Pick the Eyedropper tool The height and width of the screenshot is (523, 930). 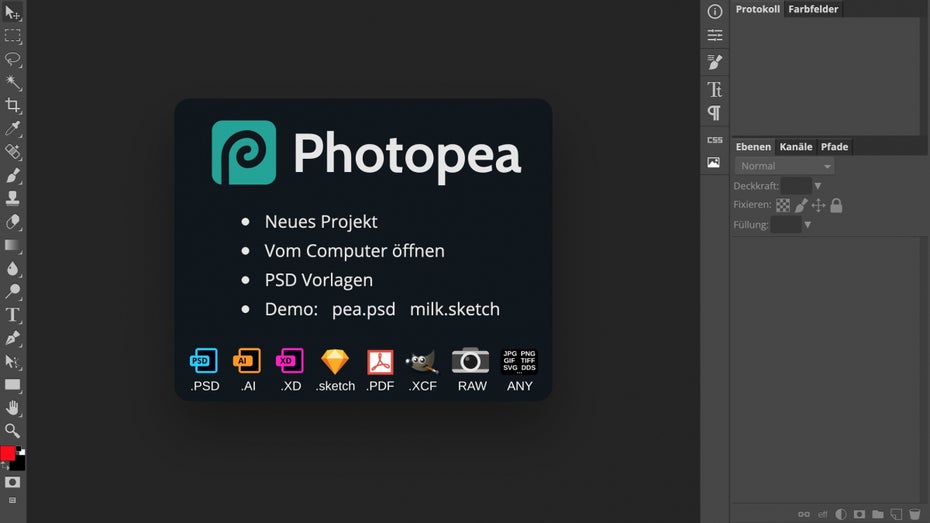coord(13,129)
